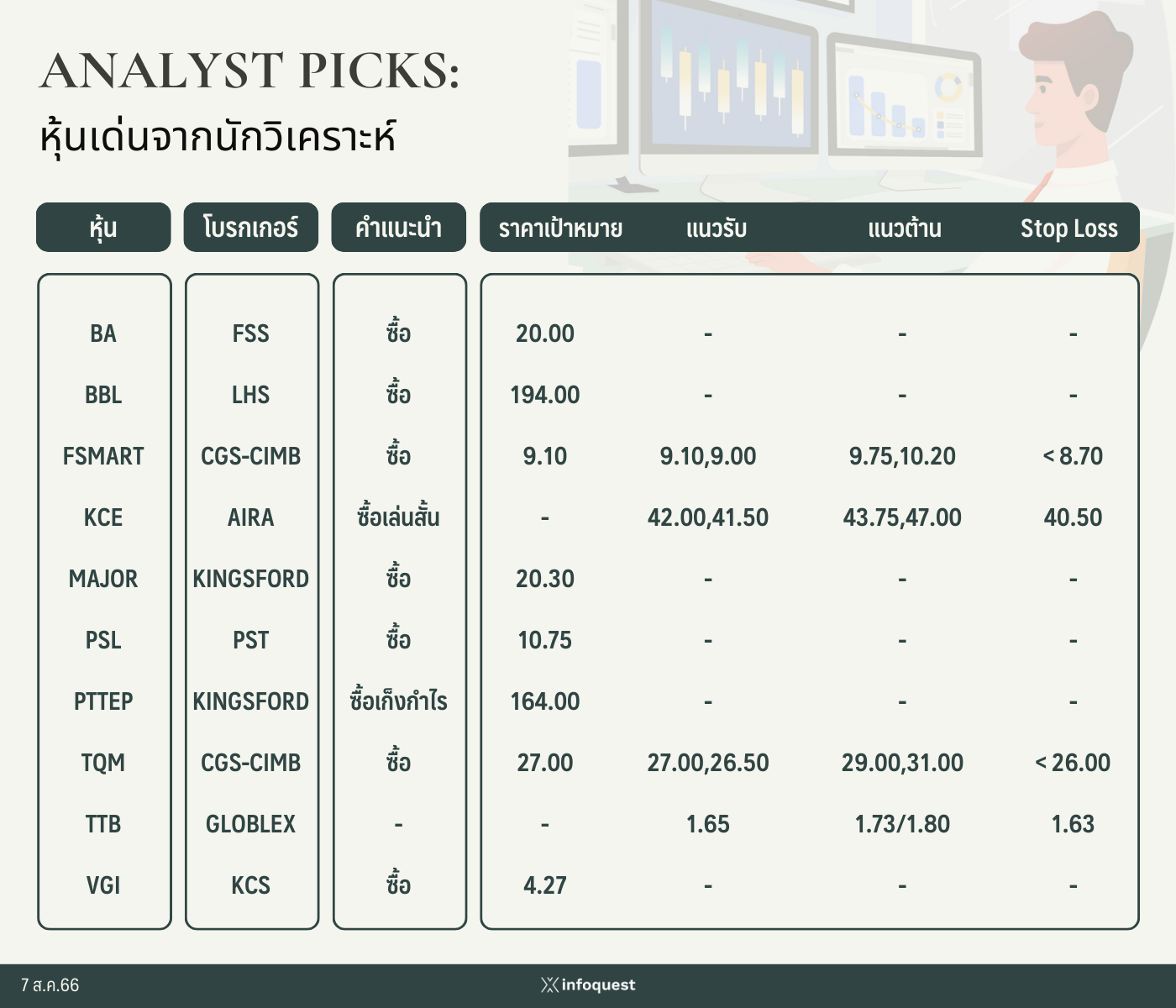Click TTB resistance value 1.73/1.80

pyautogui.click(x=902, y=824)
